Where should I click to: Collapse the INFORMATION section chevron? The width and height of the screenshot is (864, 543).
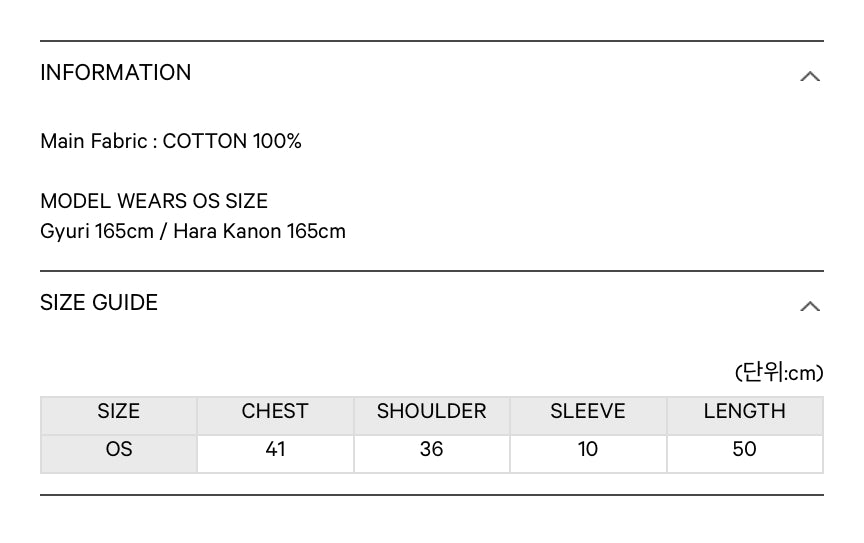click(809, 76)
